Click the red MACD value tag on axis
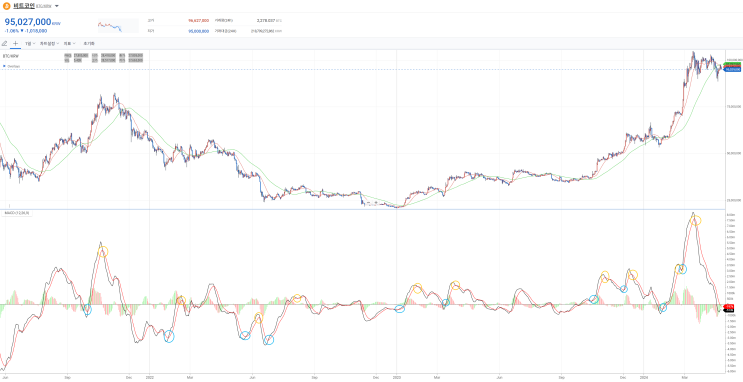Screen dimensions: 743x382 [x=729, y=306]
